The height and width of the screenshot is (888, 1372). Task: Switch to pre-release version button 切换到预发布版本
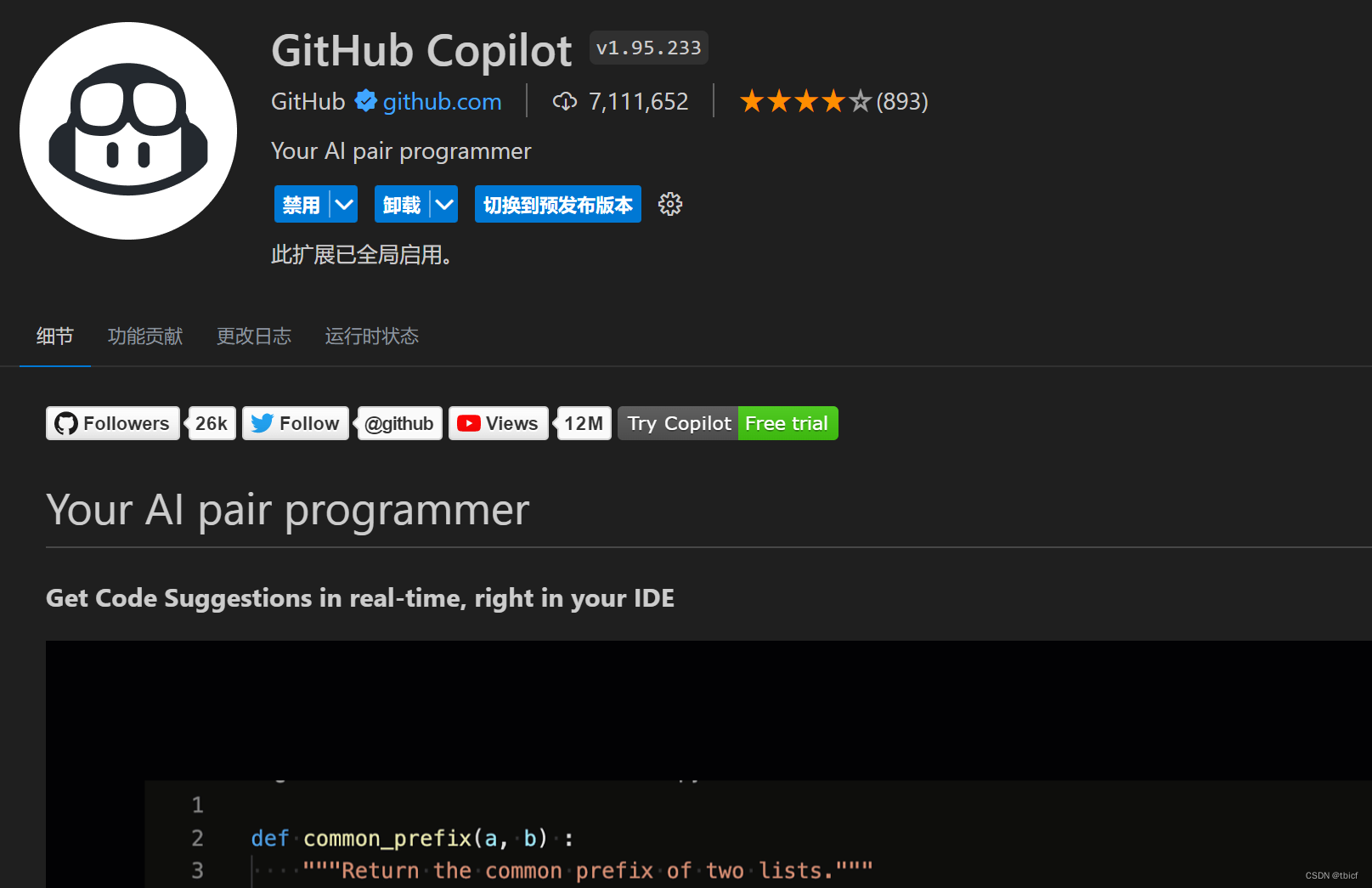(x=558, y=204)
